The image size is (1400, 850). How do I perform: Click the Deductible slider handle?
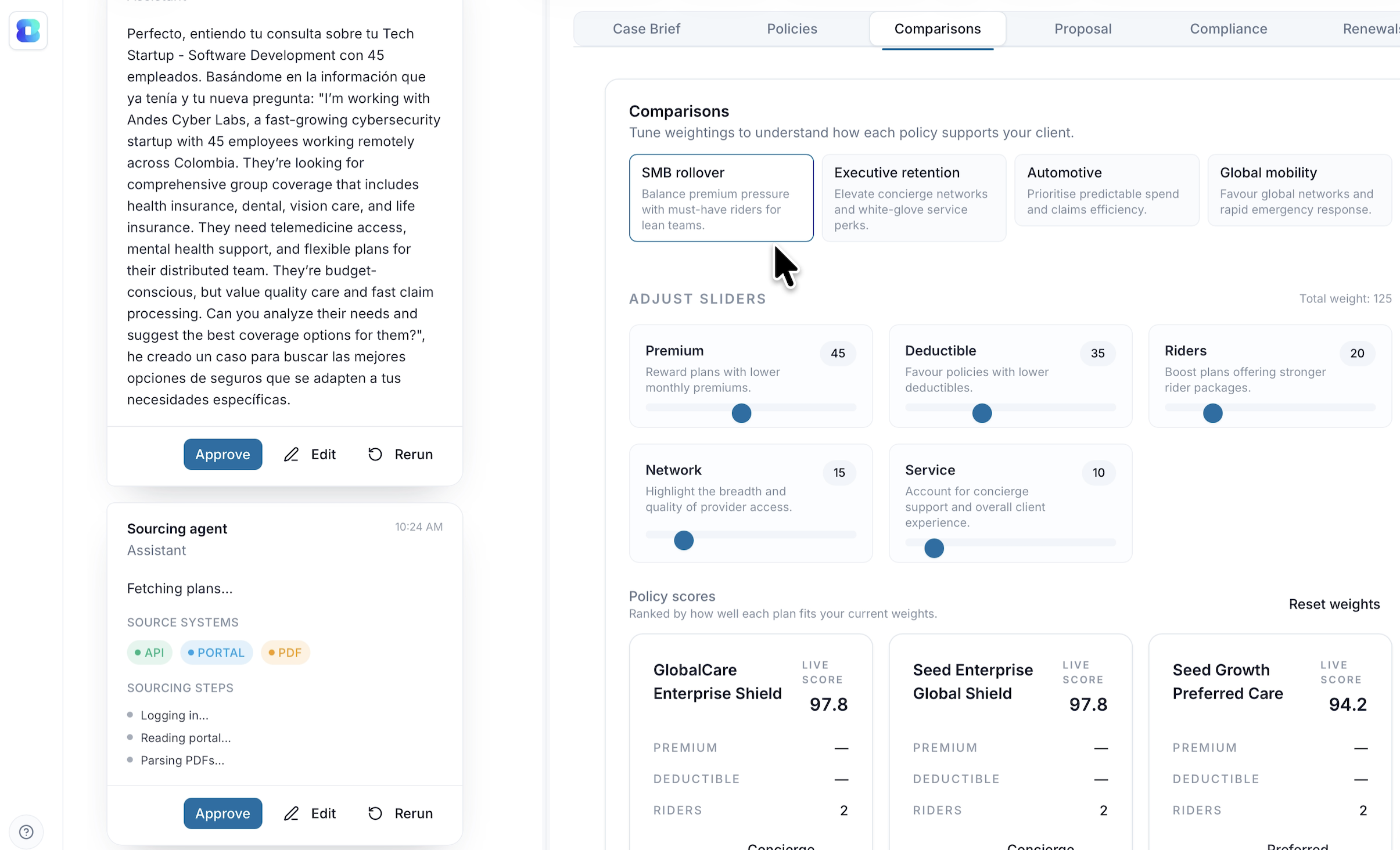click(x=982, y=413)
